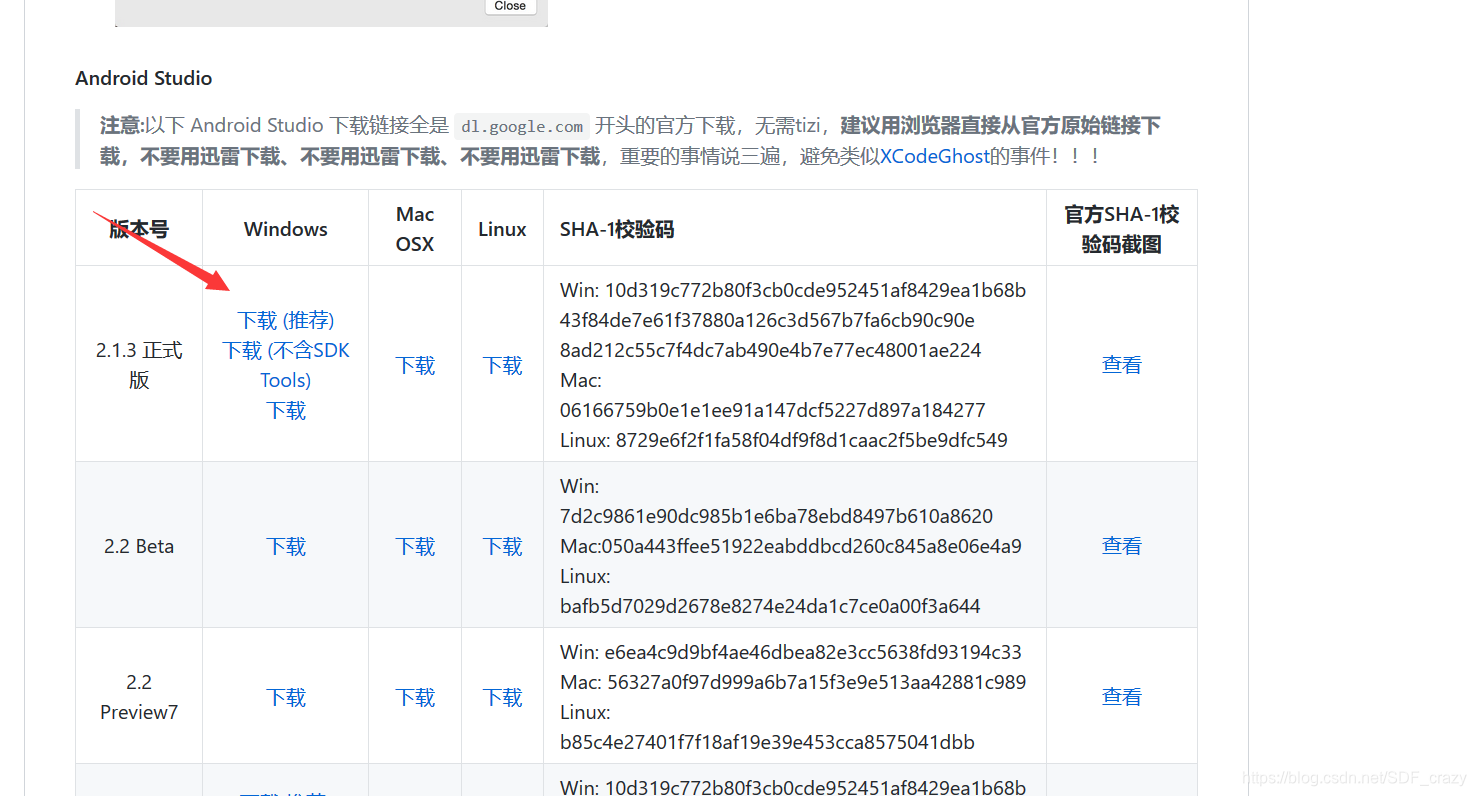Select Win hash 7d2c9861e90dc985 in 2.2 Beta
This screenshot has height=796, width=1476.
[x=776, y=516]
